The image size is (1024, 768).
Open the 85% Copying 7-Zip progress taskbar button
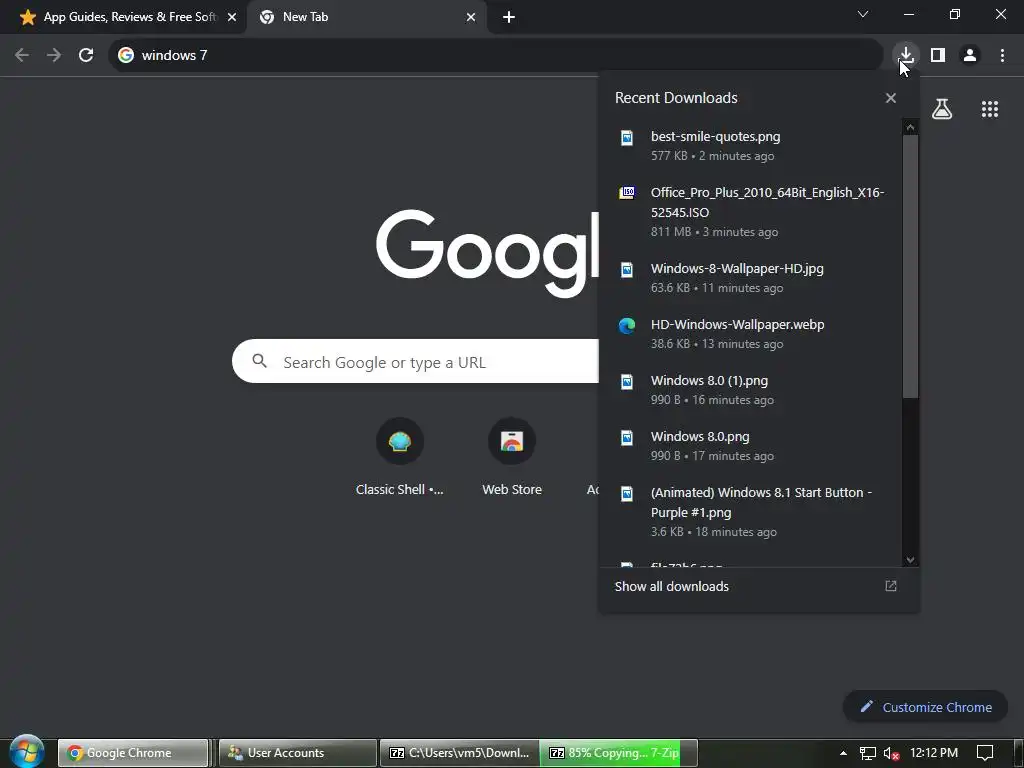618,753
